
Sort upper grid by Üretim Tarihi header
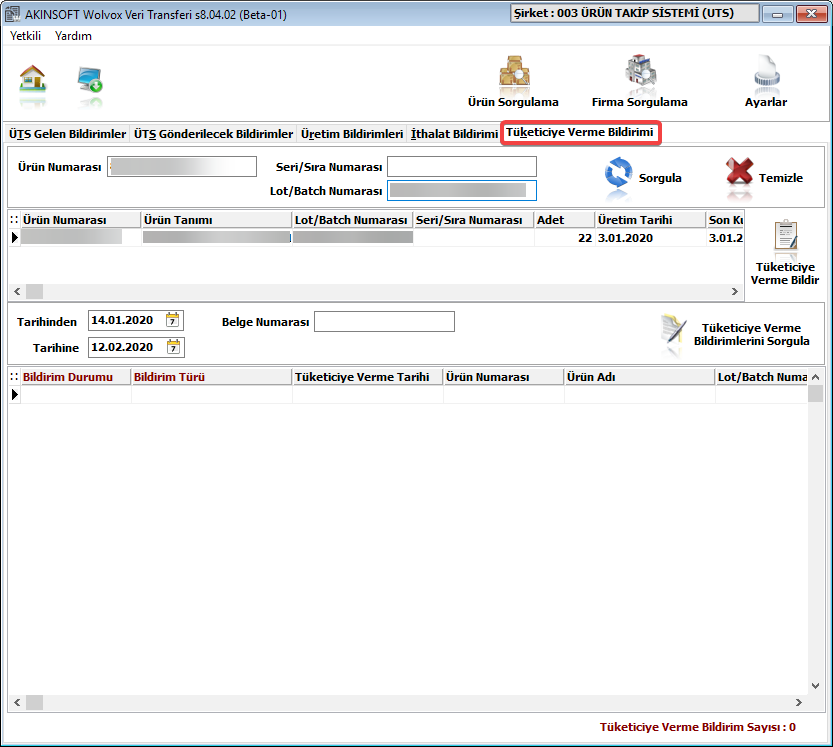[x=651, y=220]
